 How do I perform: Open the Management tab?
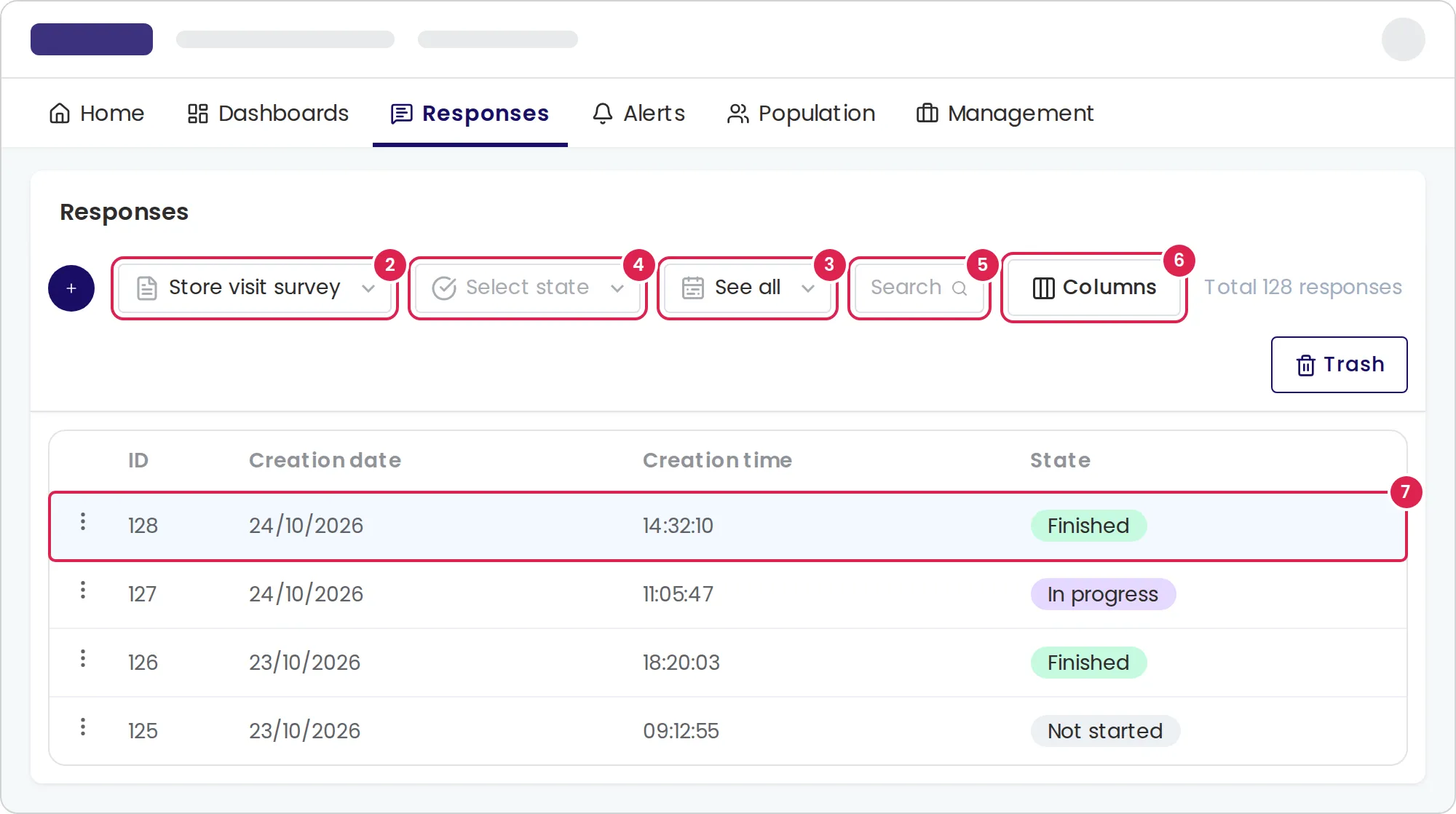click(1005, 114)
